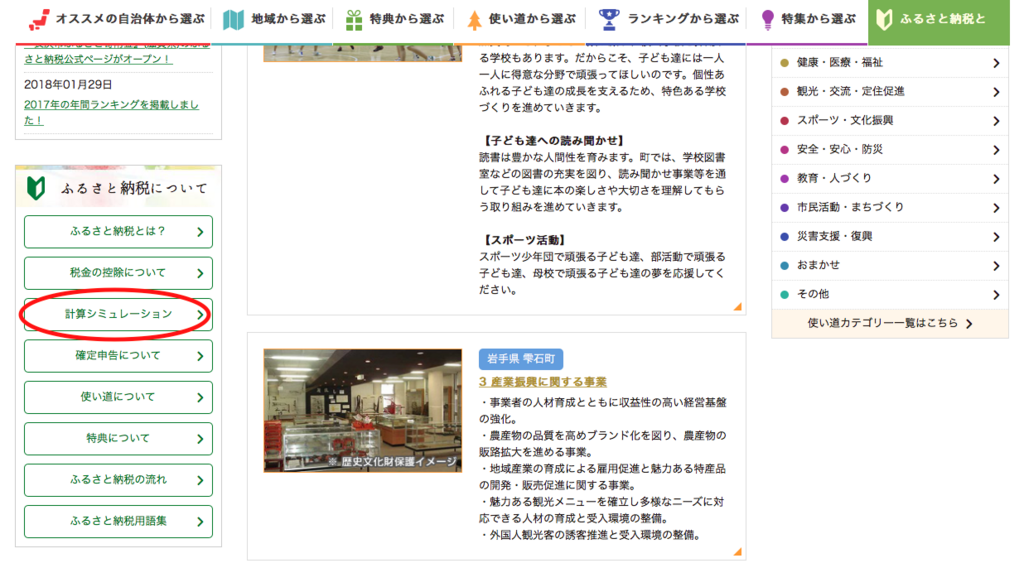Image resolution: width=1024 pixels, height=563 pixels.
Task: Click orange corner triangle on 産業振興 card
Action: [738, 552]
